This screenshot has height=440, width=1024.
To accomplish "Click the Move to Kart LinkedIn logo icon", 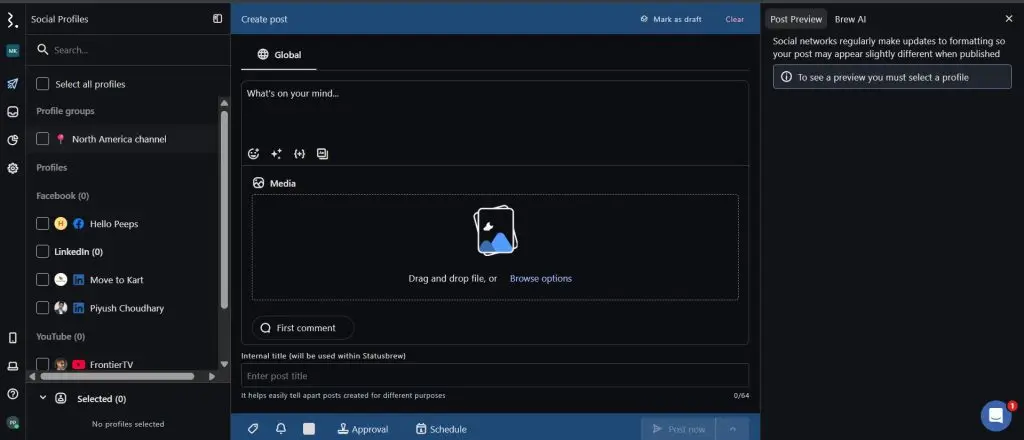I will (78, 280).
